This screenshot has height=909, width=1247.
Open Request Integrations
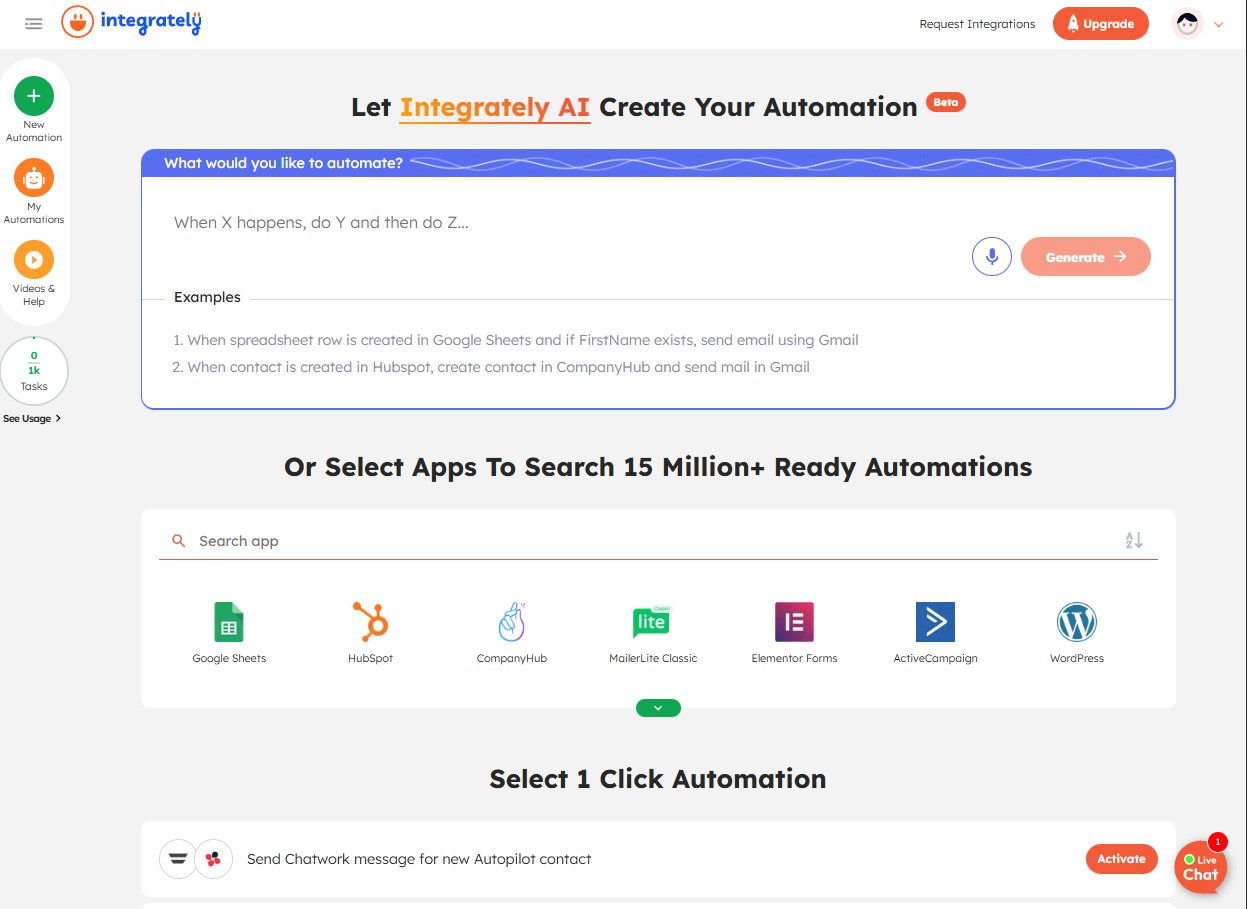pyautogui.click(x=977, y=23)
